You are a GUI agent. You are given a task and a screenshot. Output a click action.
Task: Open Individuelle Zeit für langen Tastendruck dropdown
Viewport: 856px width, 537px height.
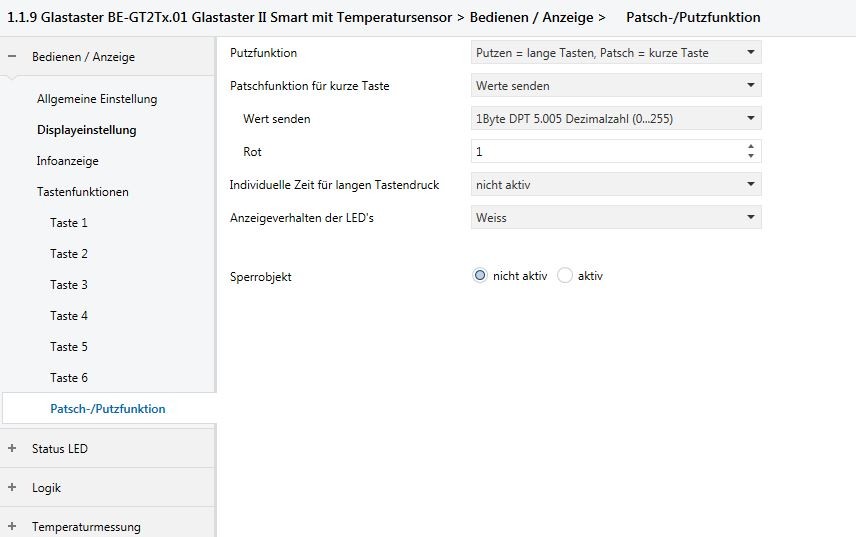click(616, 185)
